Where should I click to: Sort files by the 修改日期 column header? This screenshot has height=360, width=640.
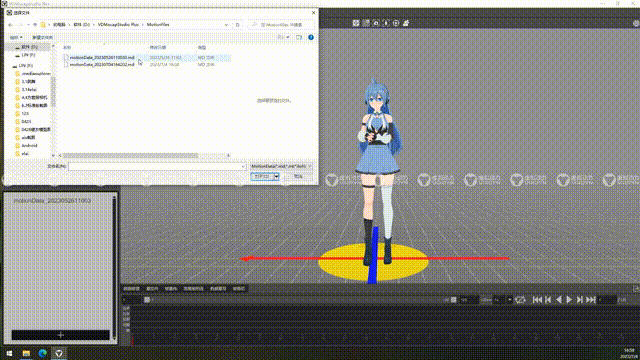(x=158, y=48)
